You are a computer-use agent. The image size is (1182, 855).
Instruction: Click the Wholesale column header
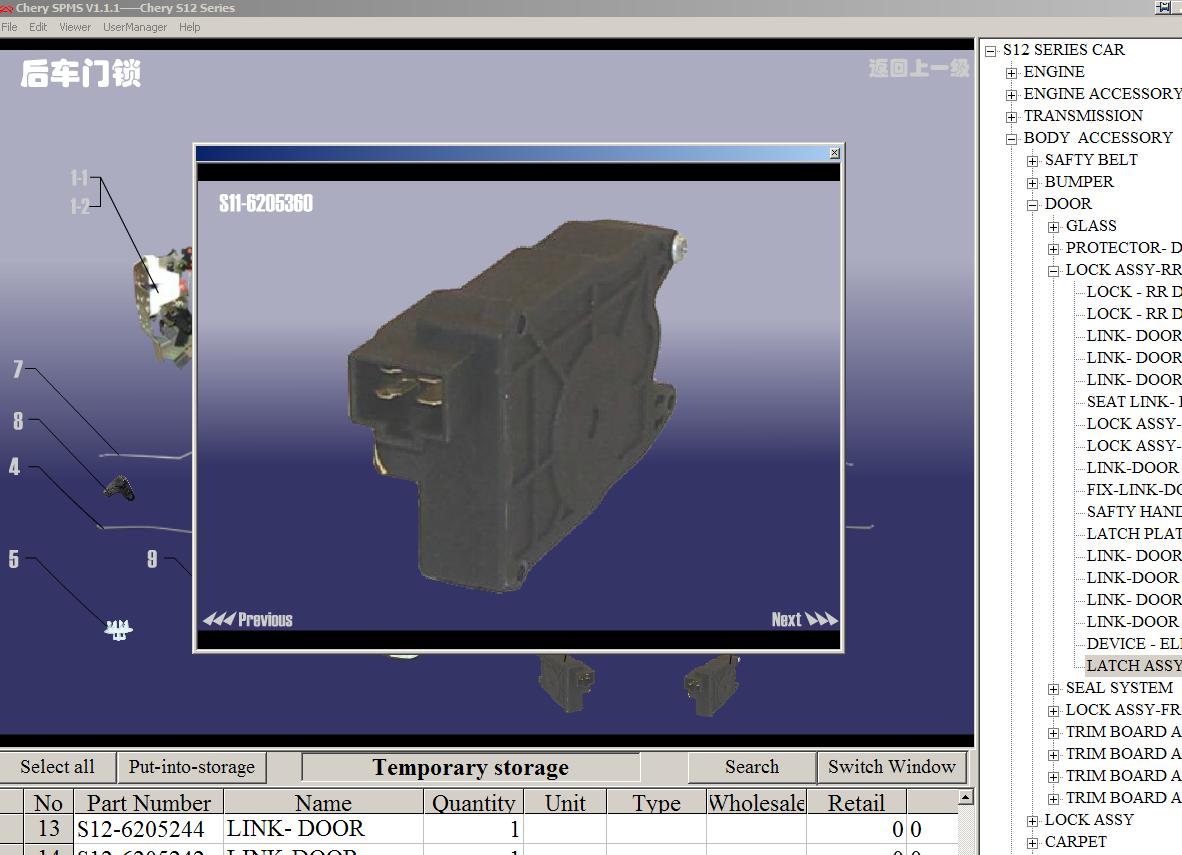756,803
